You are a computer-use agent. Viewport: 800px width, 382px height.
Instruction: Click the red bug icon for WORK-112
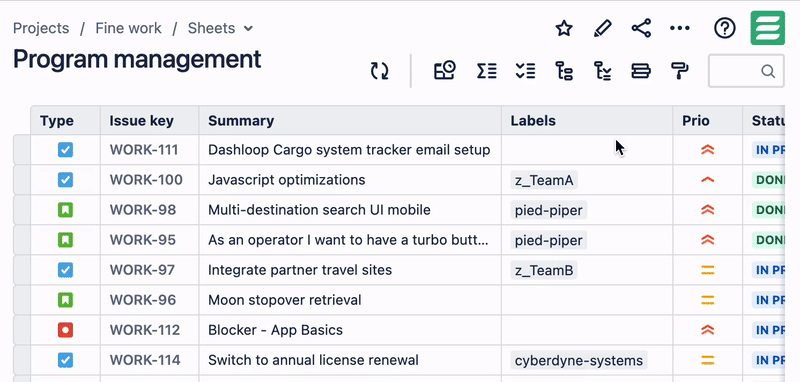click(x=65, y=330)
